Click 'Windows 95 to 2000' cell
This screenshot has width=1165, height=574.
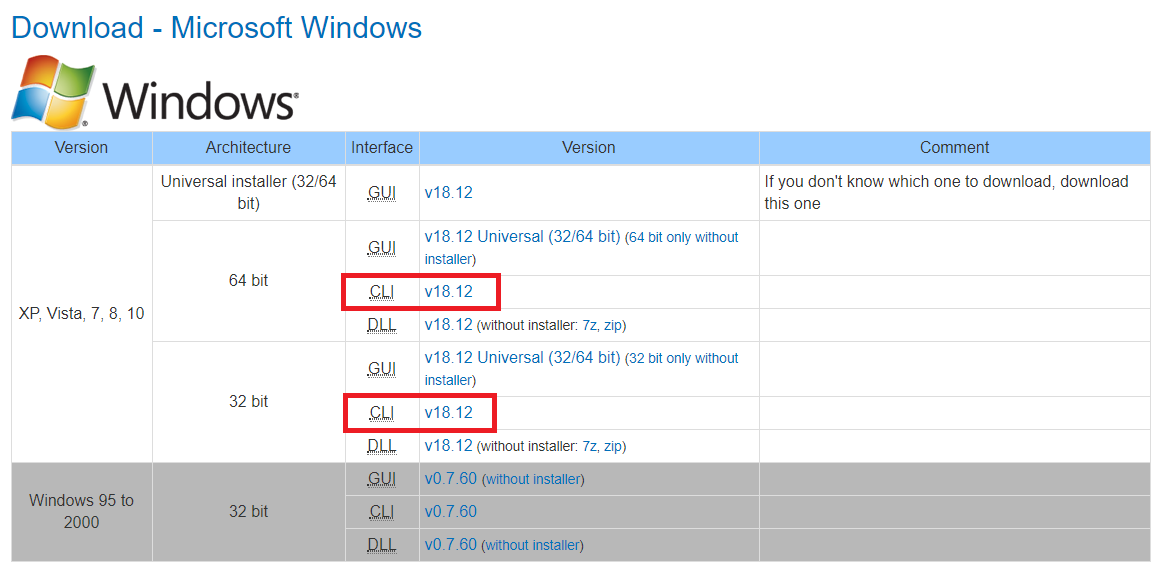(82, 512)
